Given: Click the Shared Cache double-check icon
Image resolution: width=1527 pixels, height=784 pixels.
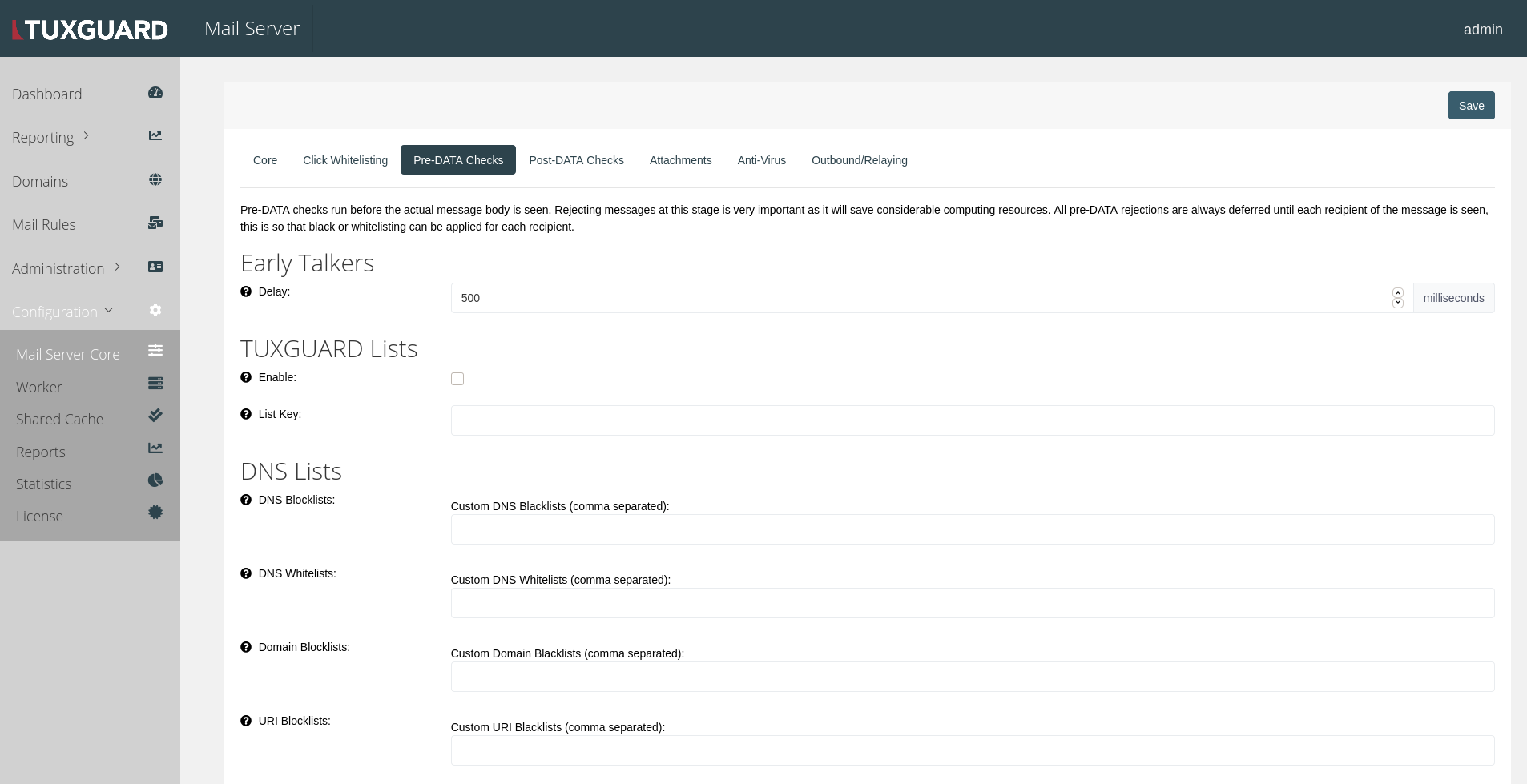Looking at the screenshot, I should pos(155,416).
